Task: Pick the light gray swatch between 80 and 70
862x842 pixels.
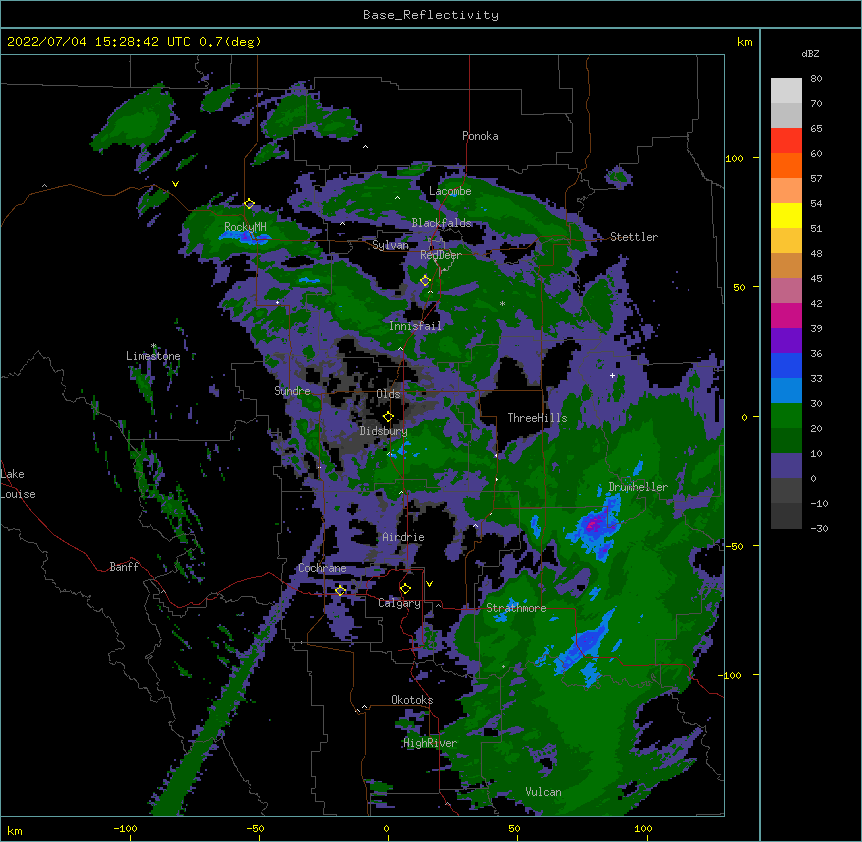Action: pyautogui.click(x=786, y=91)
